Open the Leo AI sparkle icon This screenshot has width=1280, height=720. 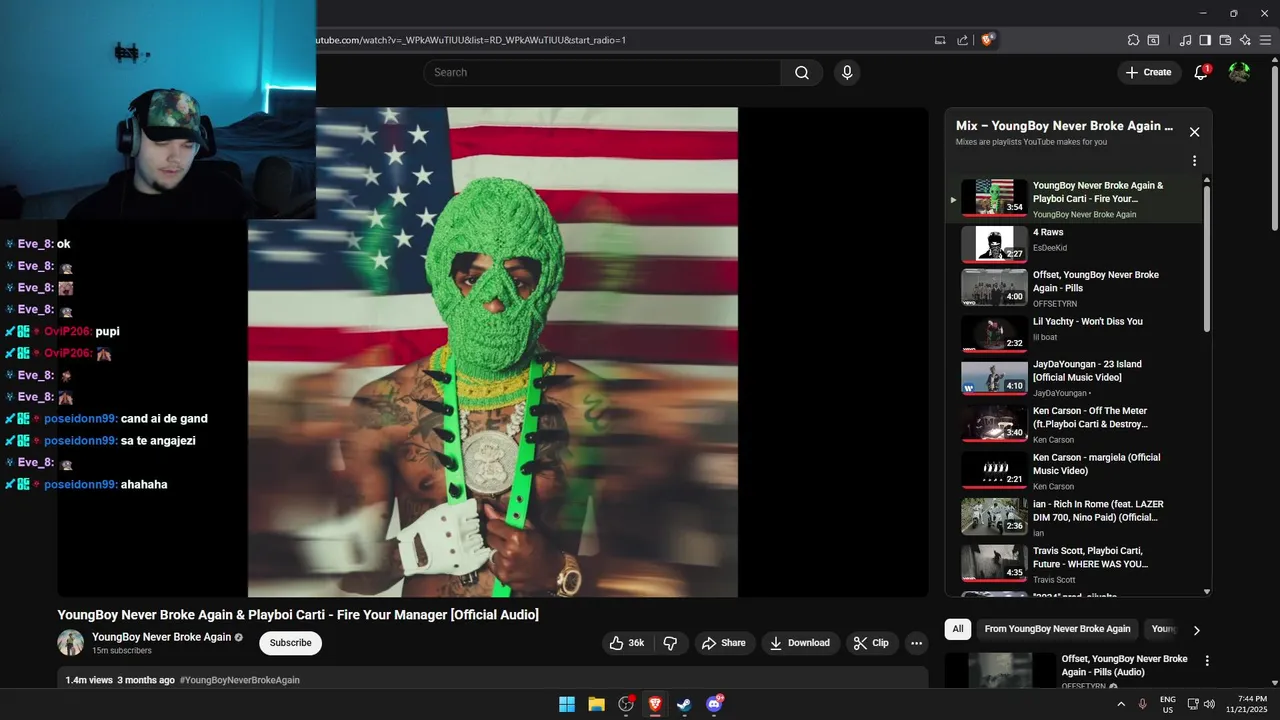(x=1245, y=40)
